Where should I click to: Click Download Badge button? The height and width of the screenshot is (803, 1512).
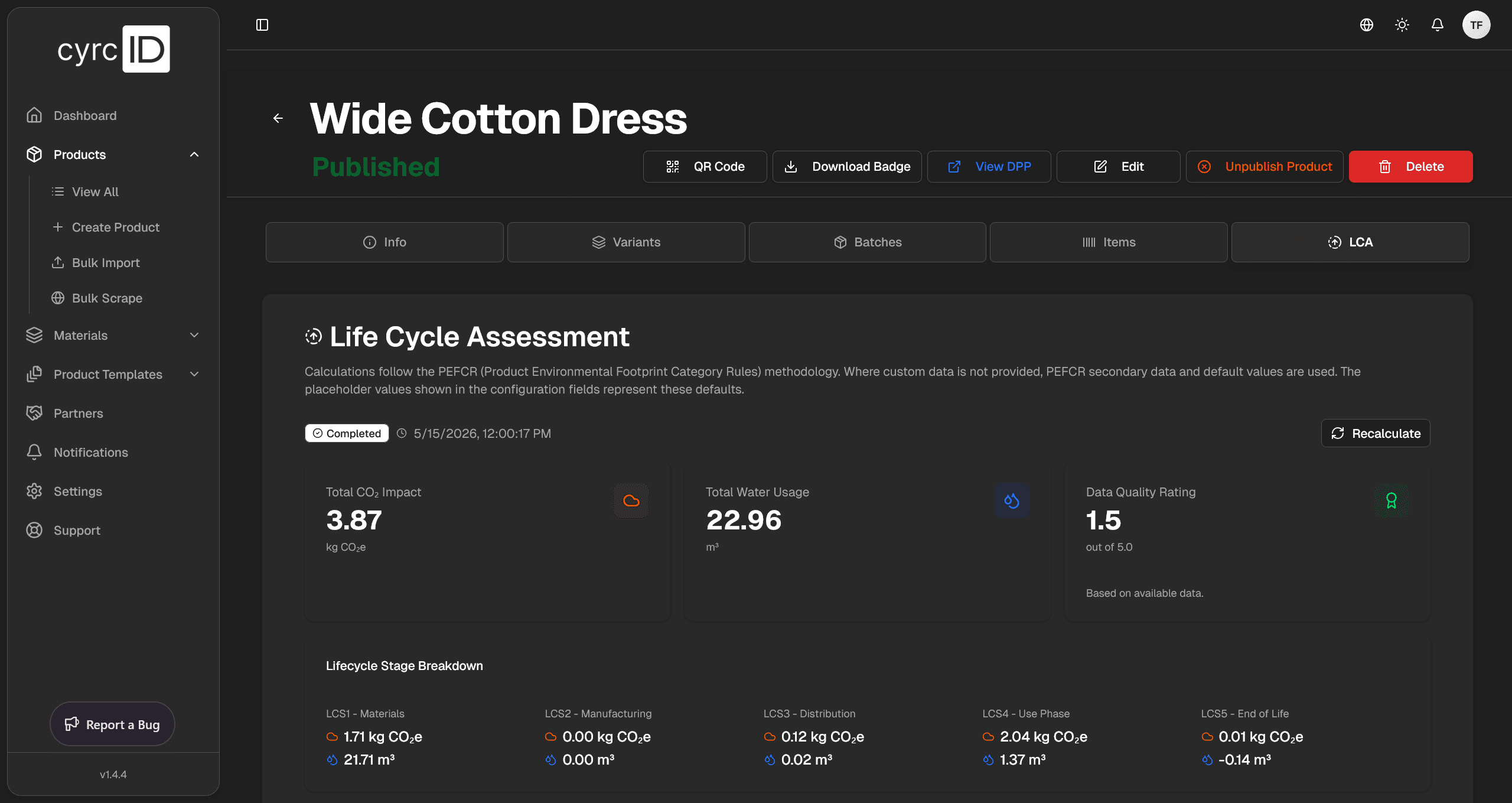pos(847,167)
